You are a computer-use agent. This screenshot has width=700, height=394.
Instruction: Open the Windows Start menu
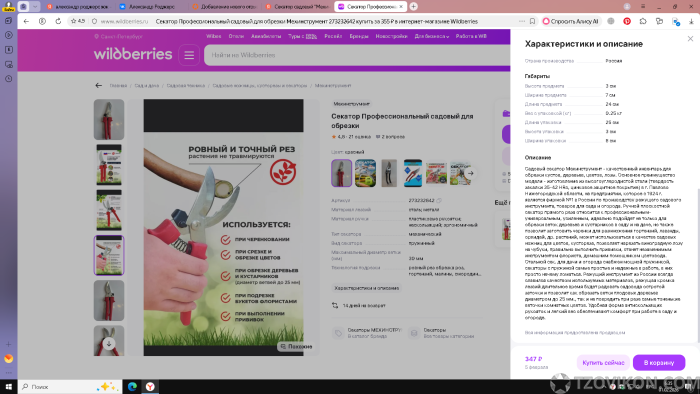[x=8, y=386]
